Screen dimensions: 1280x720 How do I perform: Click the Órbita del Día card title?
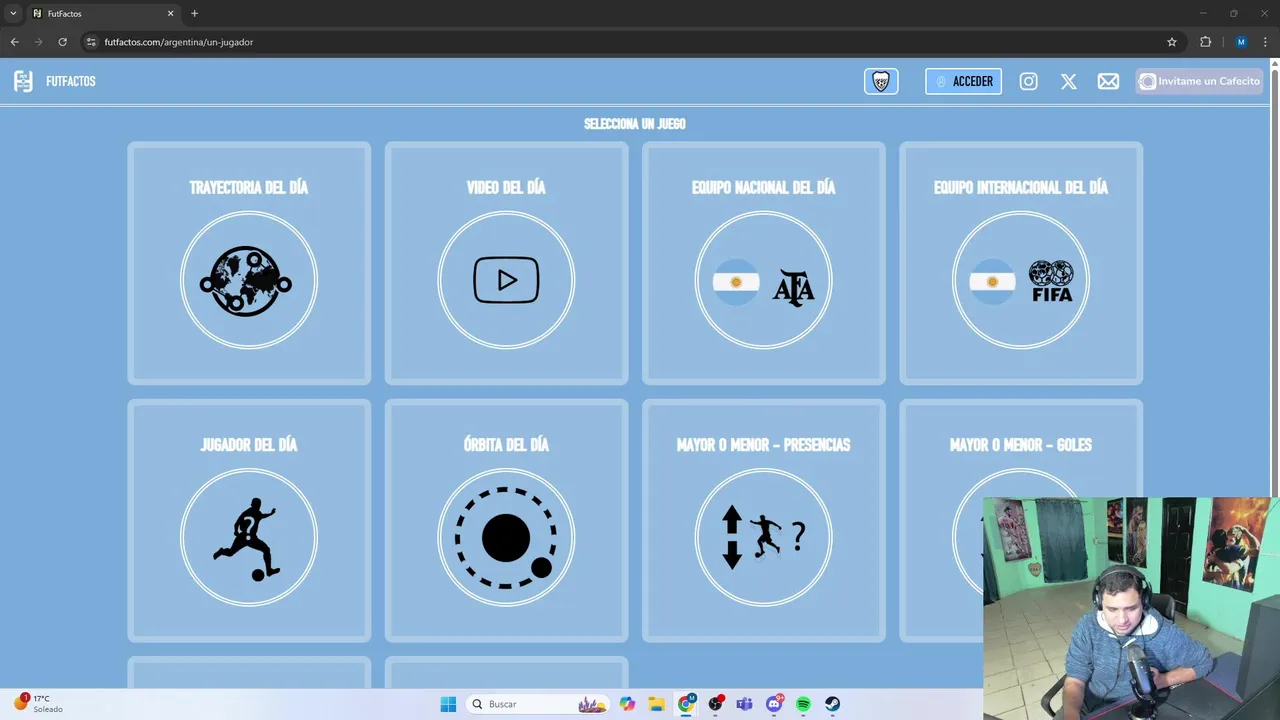point(506,445)
